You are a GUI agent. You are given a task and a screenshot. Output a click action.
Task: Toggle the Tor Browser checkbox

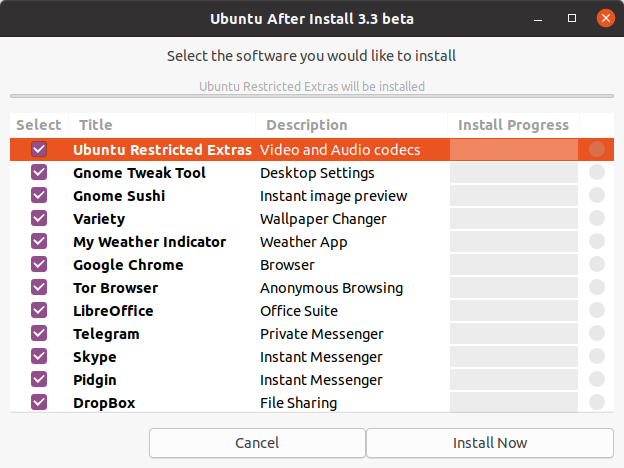tap(39, 288)
